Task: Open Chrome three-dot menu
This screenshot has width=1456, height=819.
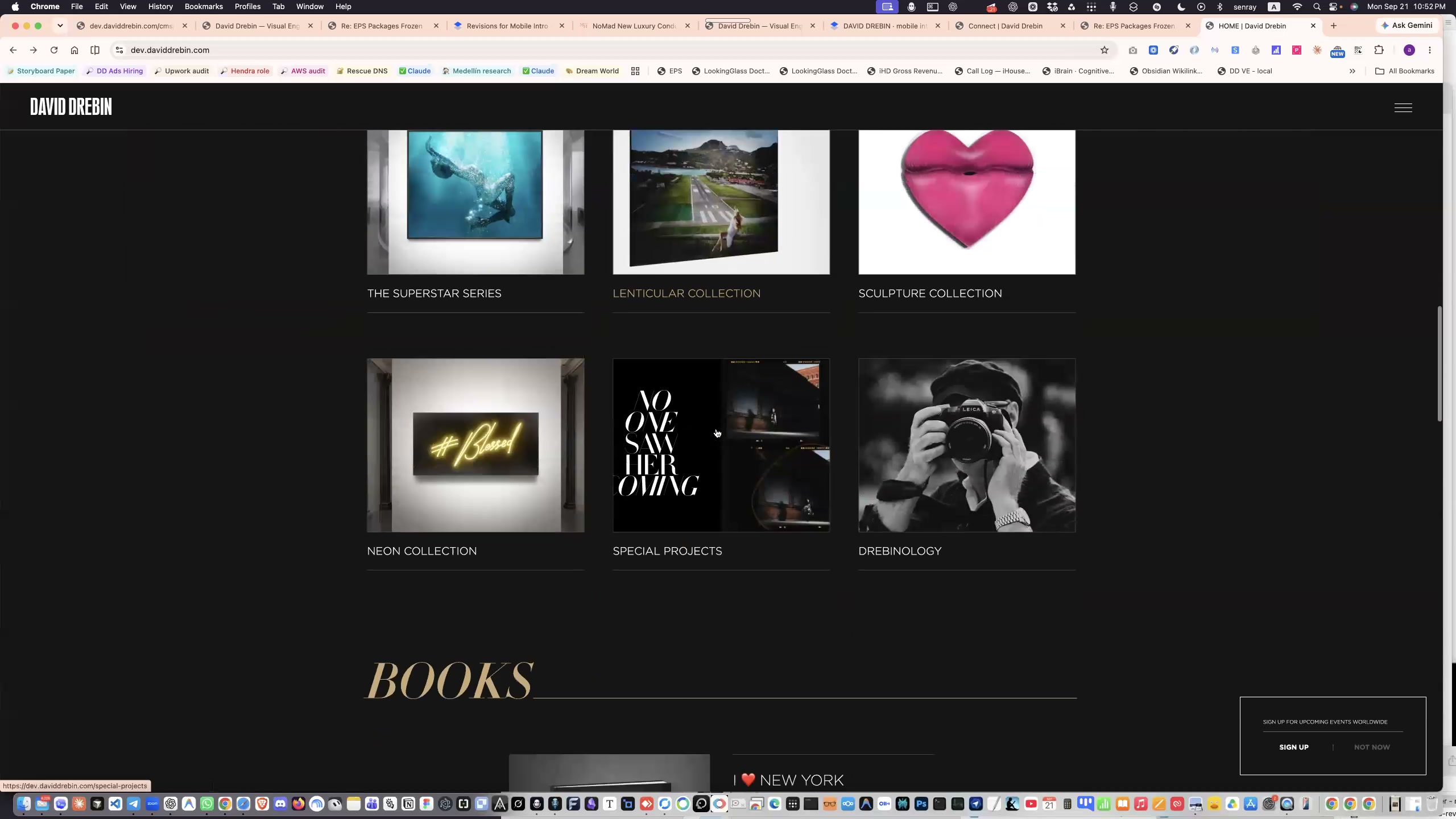Action: (x=1430, y=50)
